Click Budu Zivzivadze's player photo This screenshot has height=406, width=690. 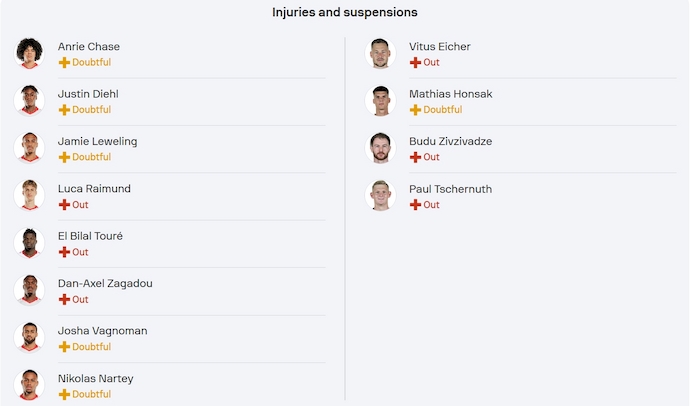coord(381,148)
